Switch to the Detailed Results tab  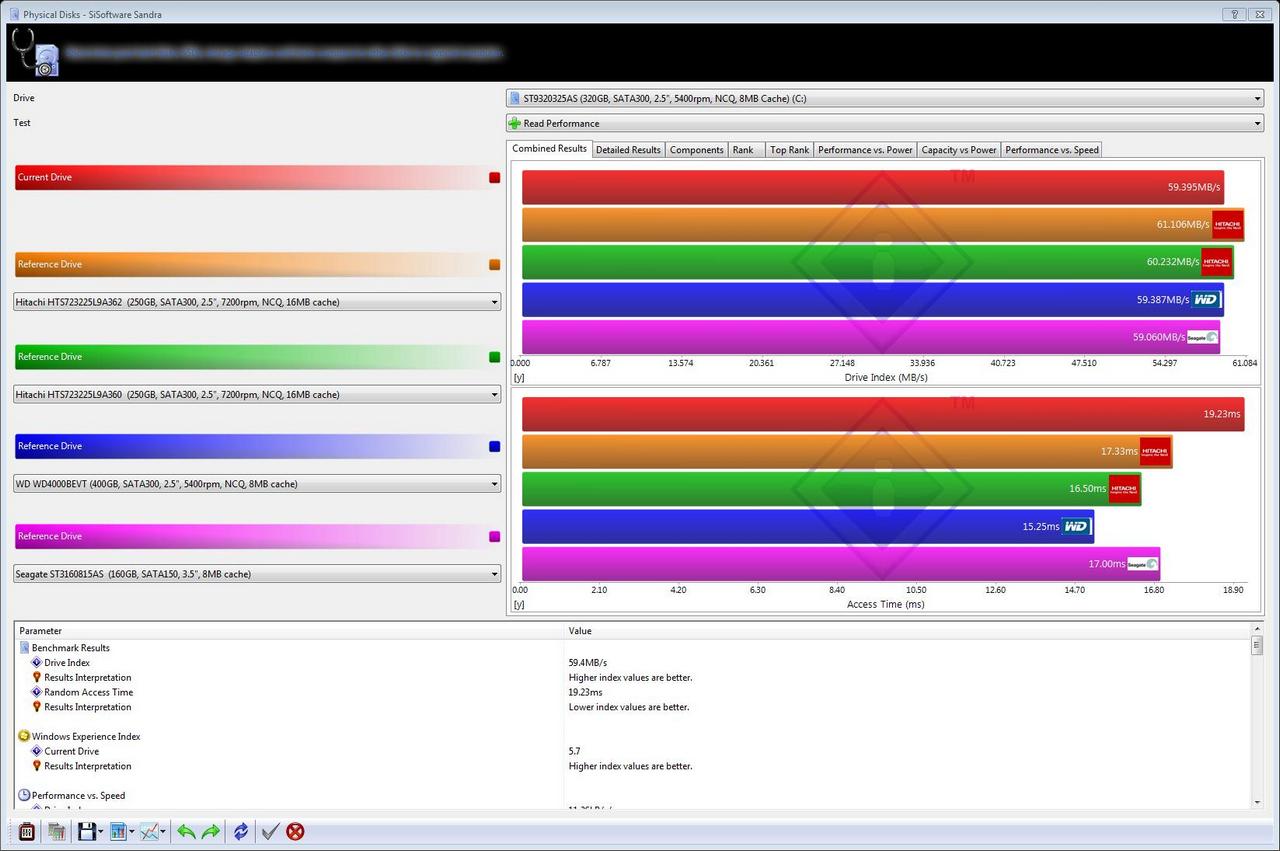(x=628, y=150)
